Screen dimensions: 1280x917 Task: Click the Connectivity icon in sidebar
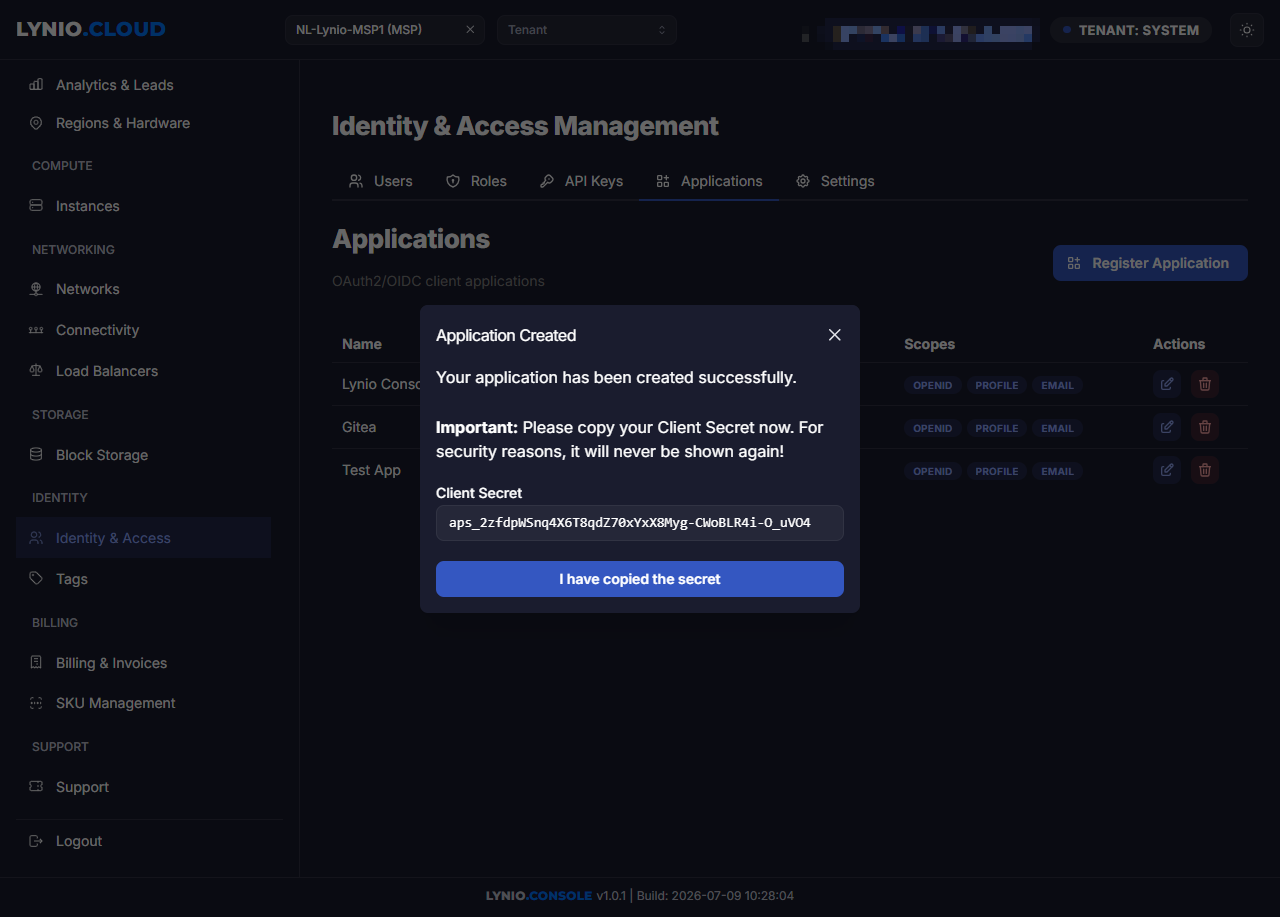(x=36, y=330)
